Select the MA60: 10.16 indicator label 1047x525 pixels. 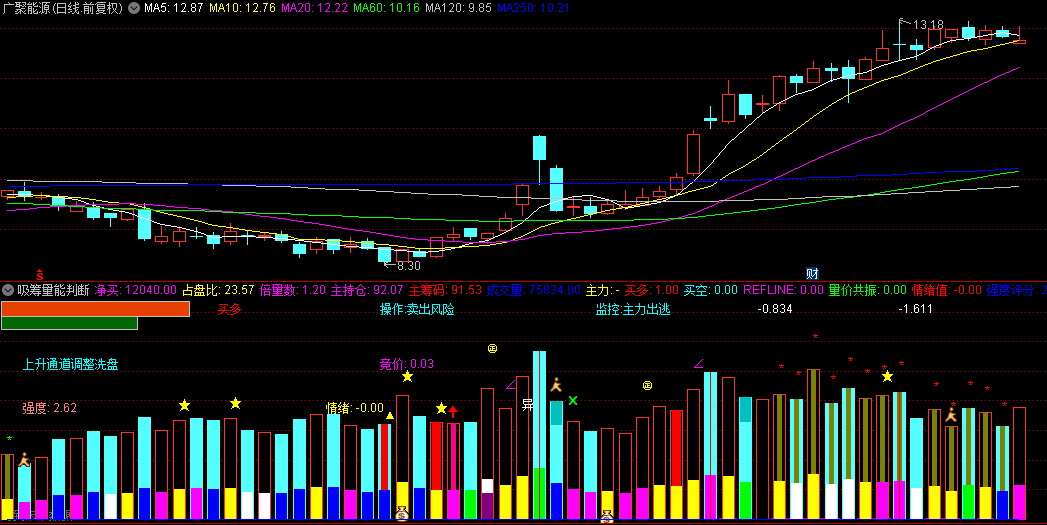coord(386,8)
